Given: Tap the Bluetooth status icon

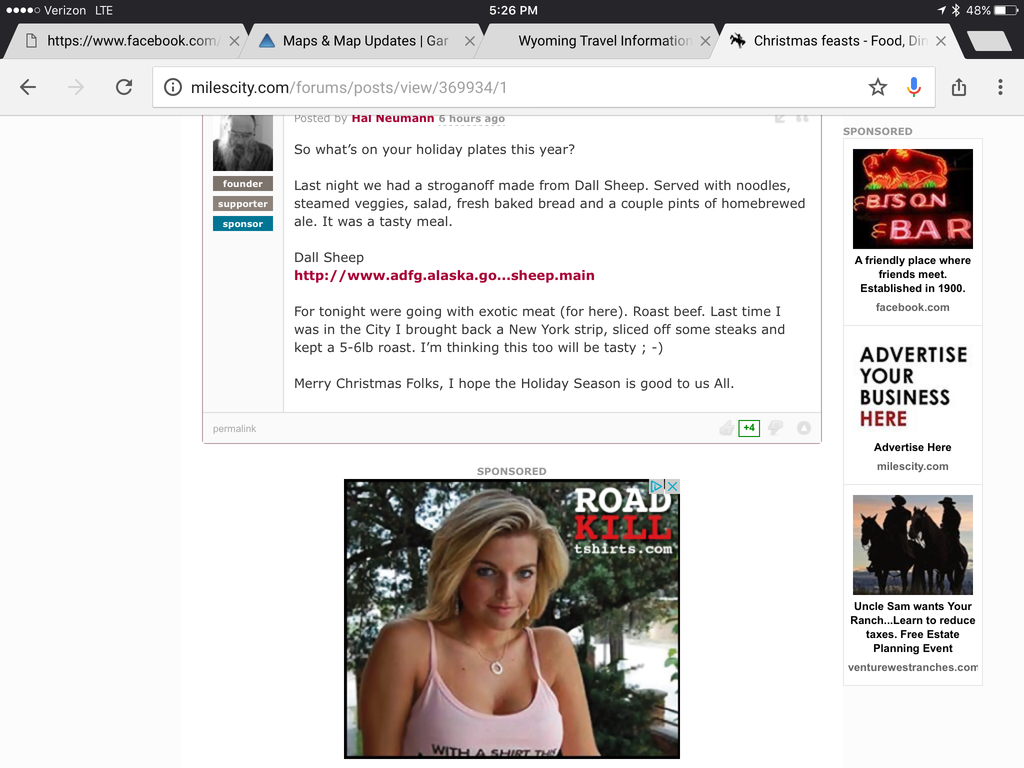Looking at the screenshot, I should click(955, 10).
